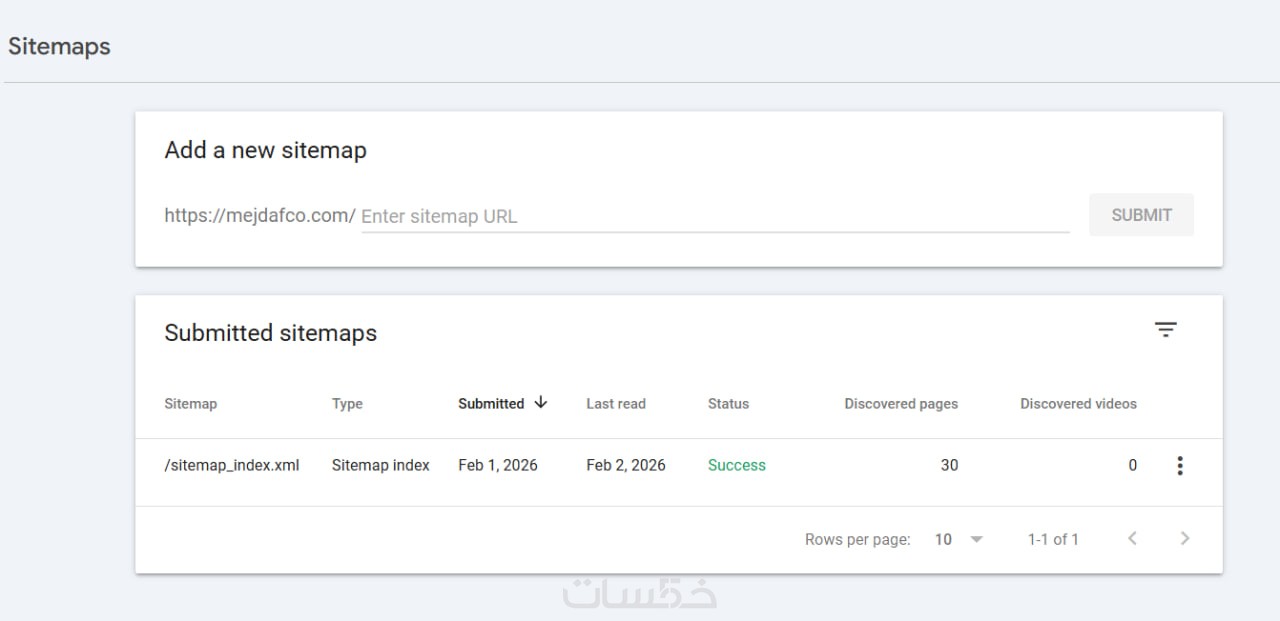
Task: Click the Sitemap column header
Action: click(x=190, y=404)
